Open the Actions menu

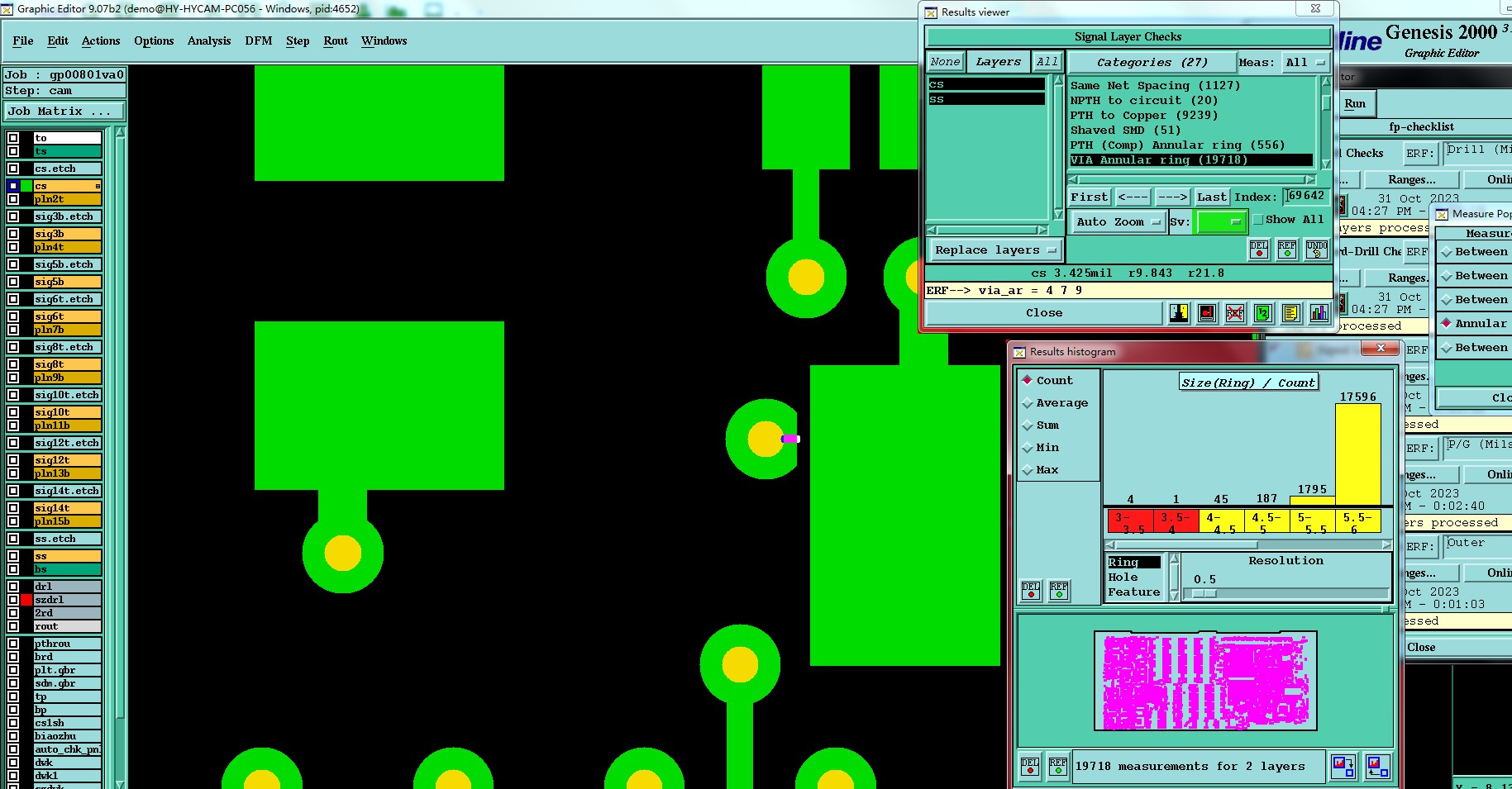coord(101,40)
